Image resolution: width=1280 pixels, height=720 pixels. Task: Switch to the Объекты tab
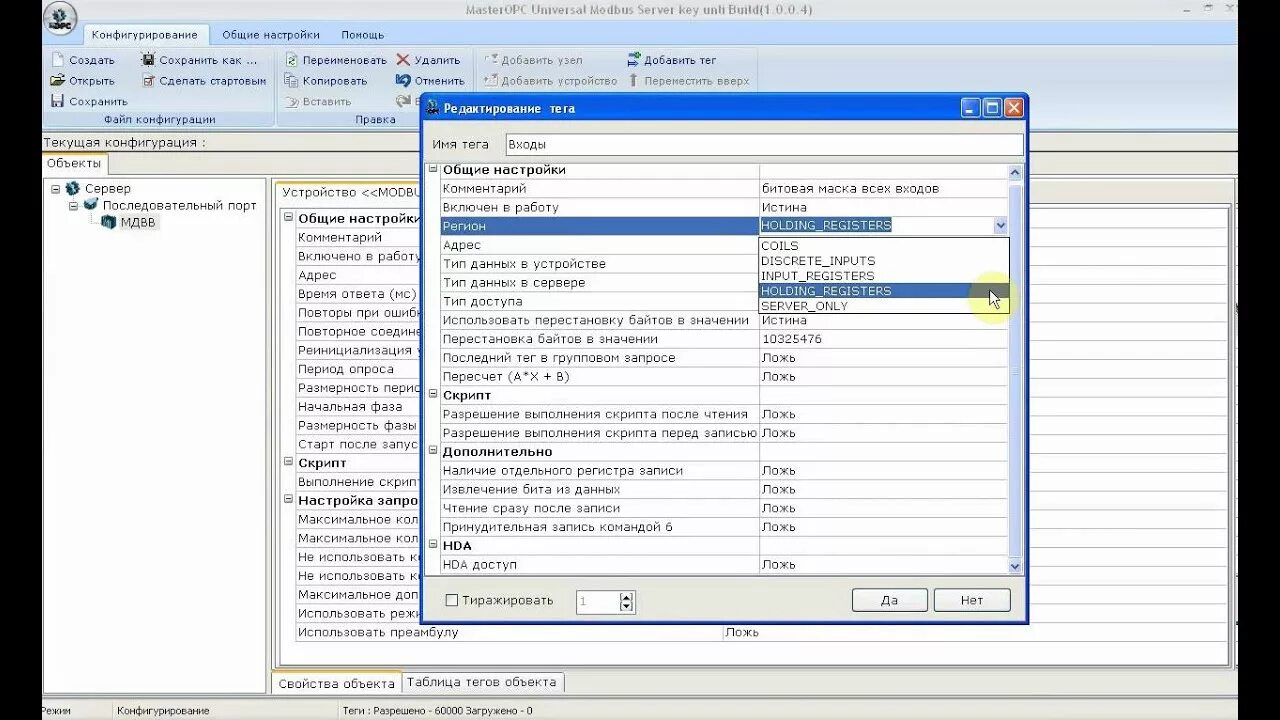74,163
